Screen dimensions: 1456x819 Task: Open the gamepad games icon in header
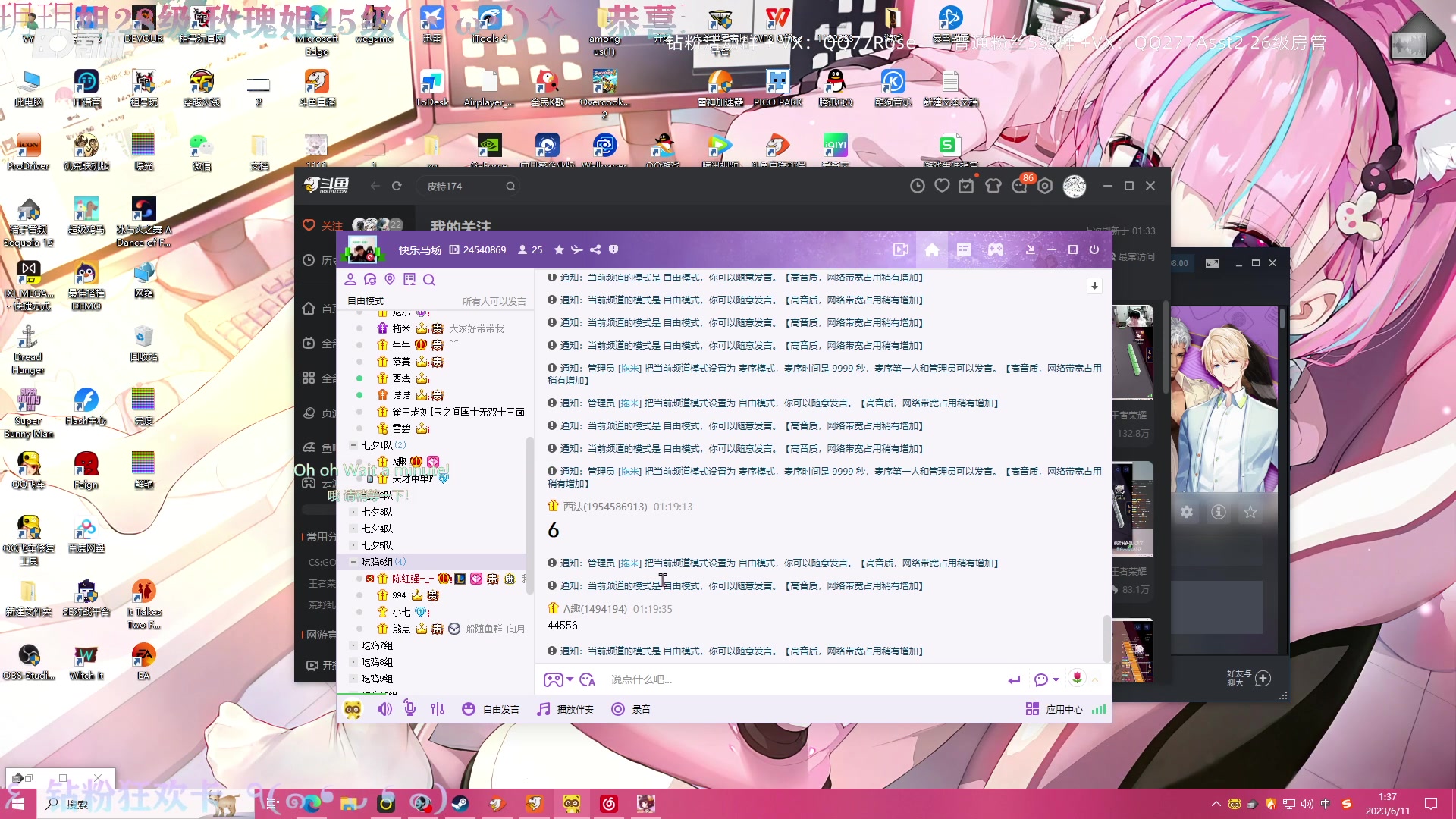(x=995, y=249)
